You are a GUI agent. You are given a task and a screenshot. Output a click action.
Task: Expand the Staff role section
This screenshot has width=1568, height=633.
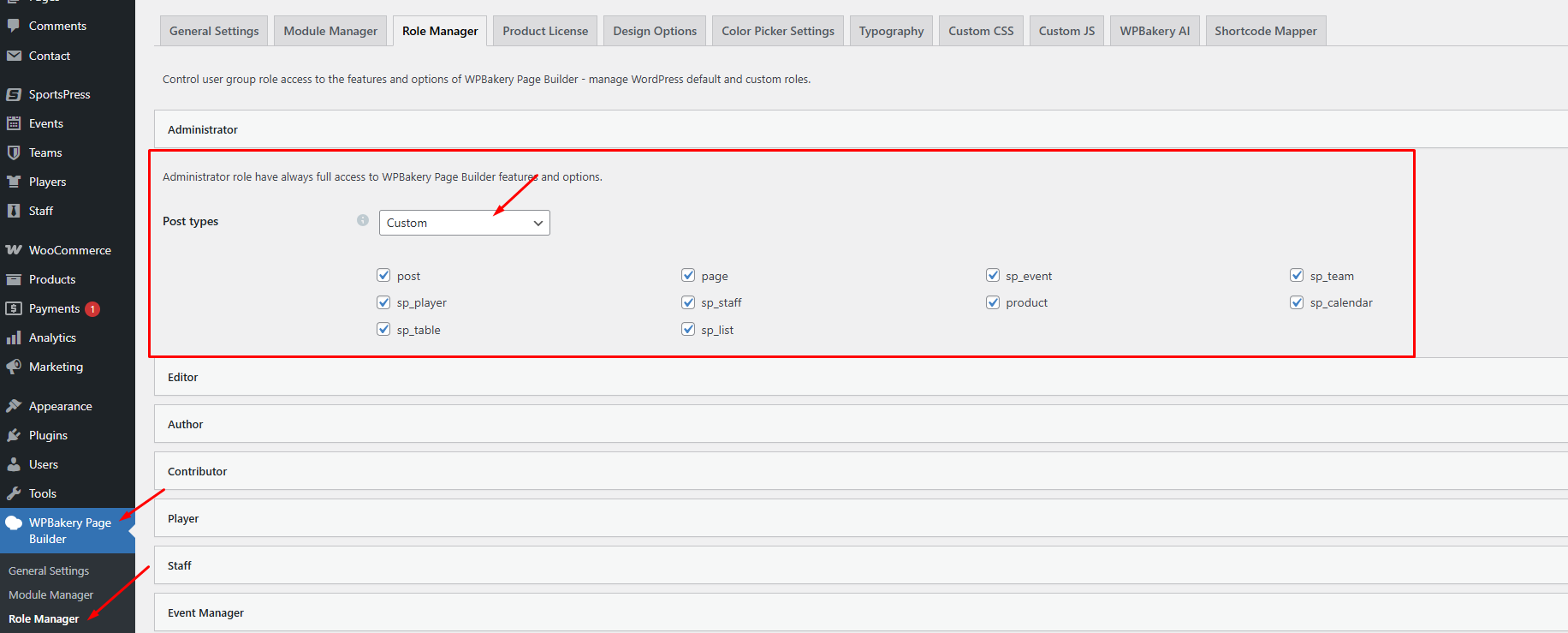pyautogui.click(x=861, y=565)
